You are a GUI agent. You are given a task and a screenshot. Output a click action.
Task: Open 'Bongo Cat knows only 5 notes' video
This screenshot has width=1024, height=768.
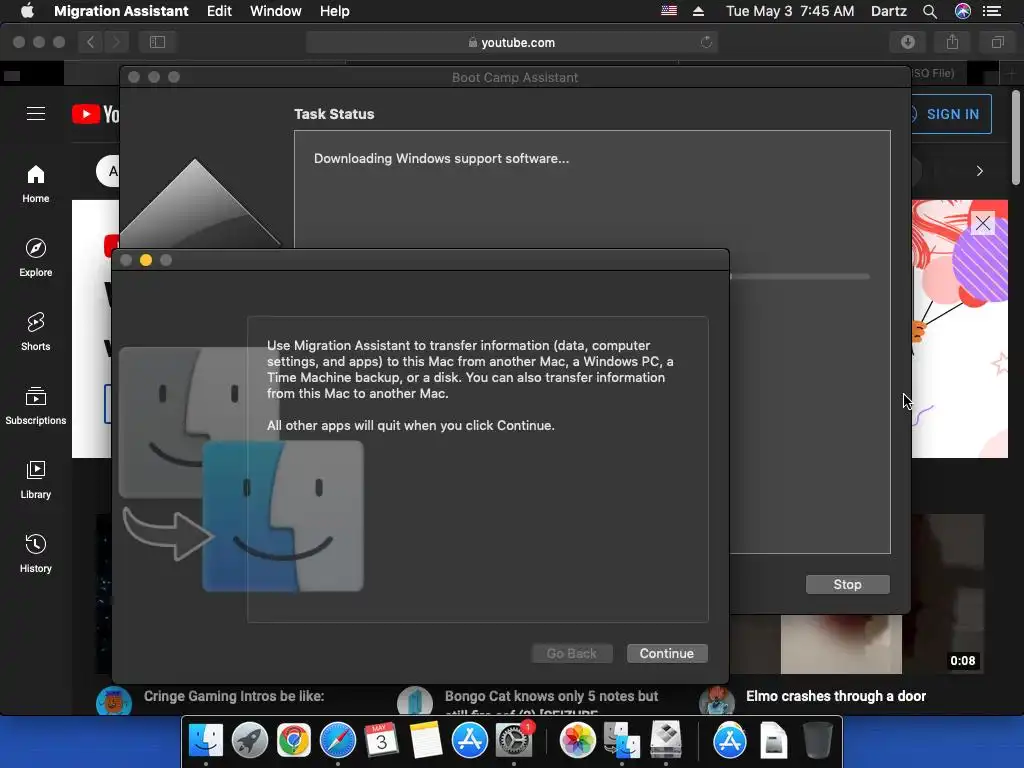click(551, 696)
